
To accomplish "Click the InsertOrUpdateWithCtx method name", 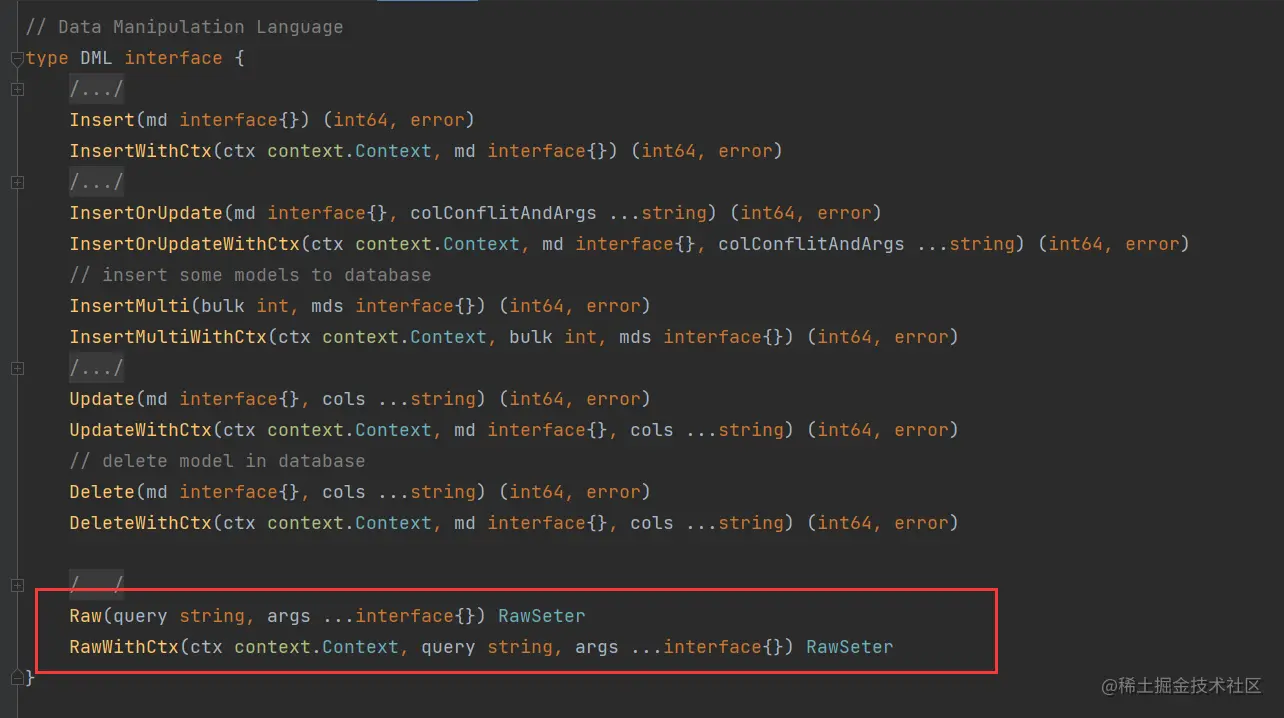I will coord(184,244).
